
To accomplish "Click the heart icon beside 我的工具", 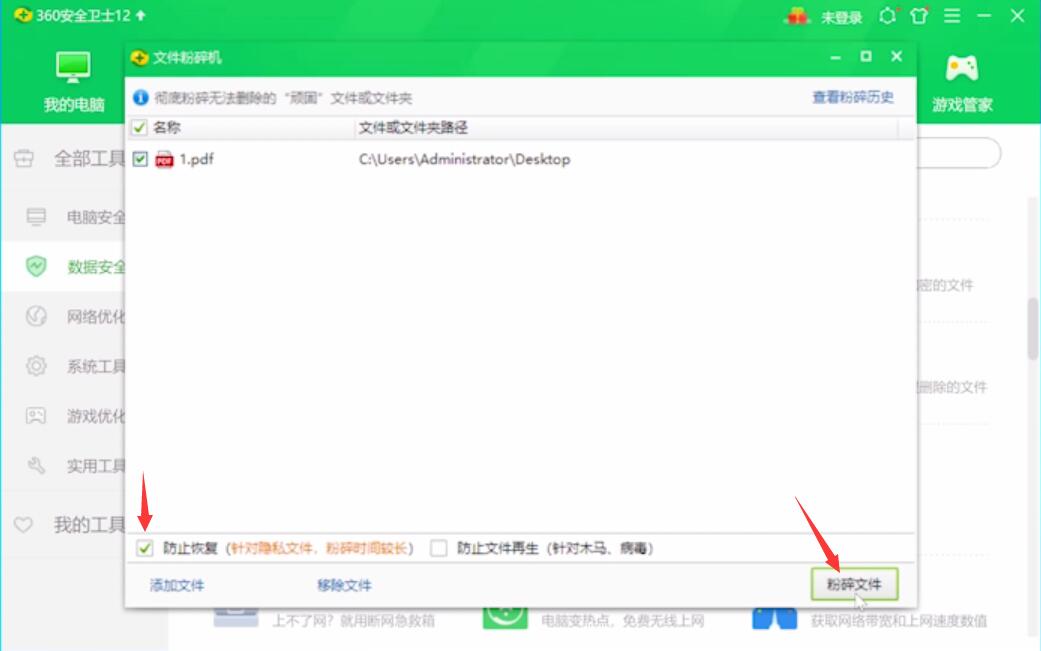I will point(23,525).
